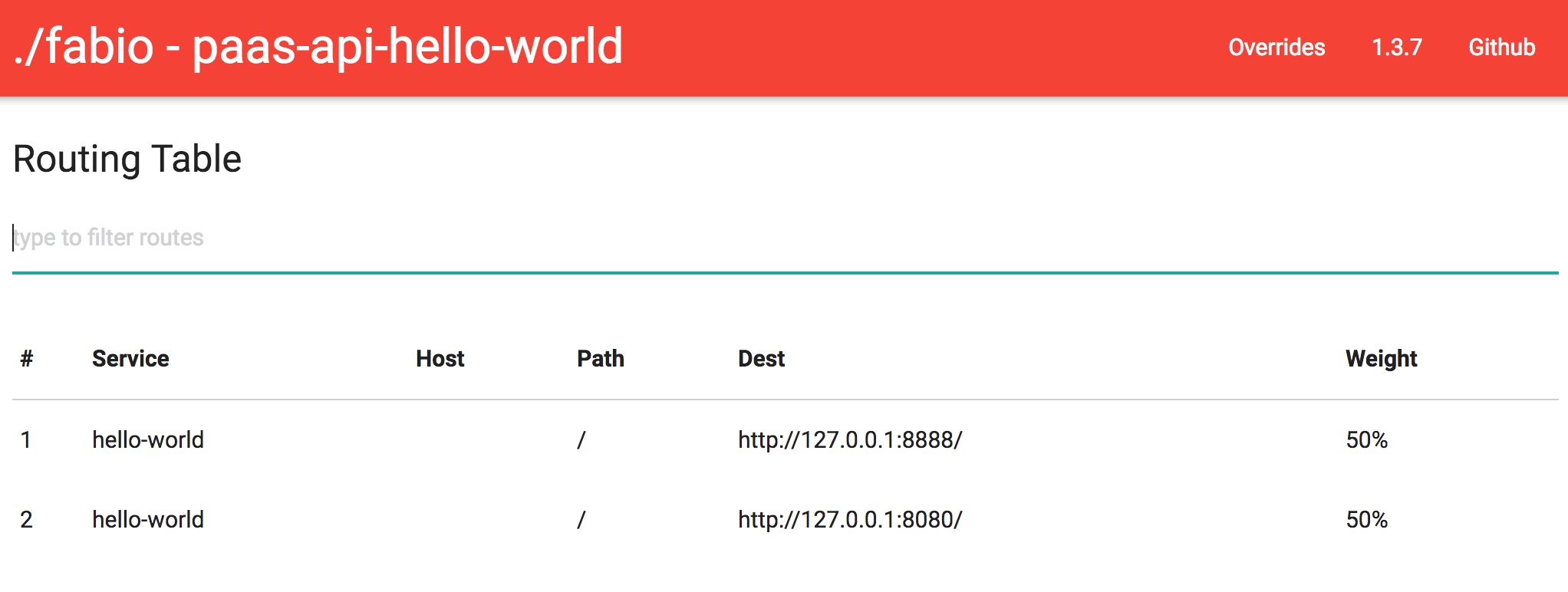Open destination http://127.0.0.1:8080/

tap(850, 520)
